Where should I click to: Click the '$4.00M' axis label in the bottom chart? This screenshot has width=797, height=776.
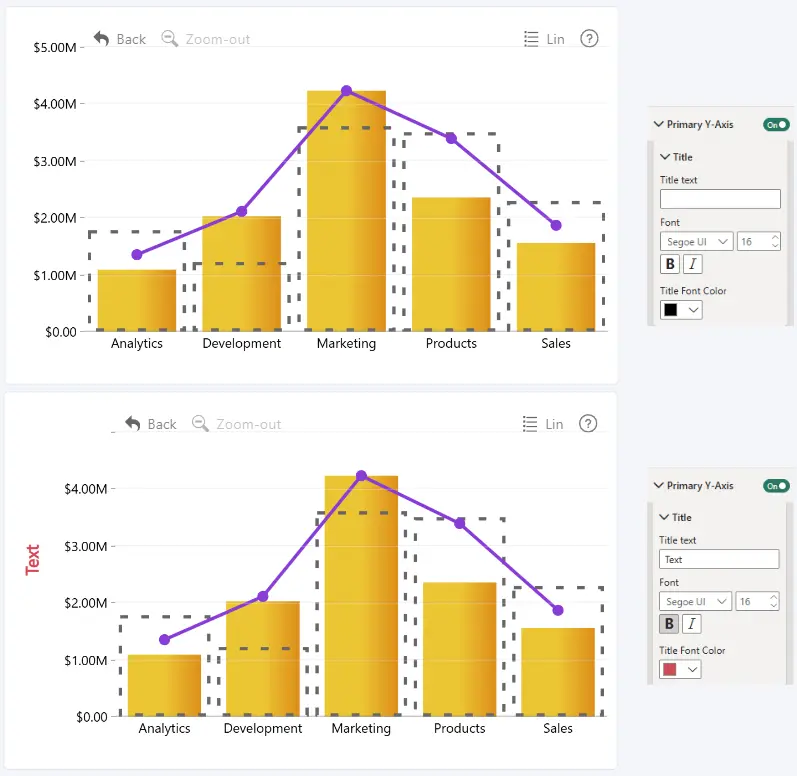[x=85, y=489]
